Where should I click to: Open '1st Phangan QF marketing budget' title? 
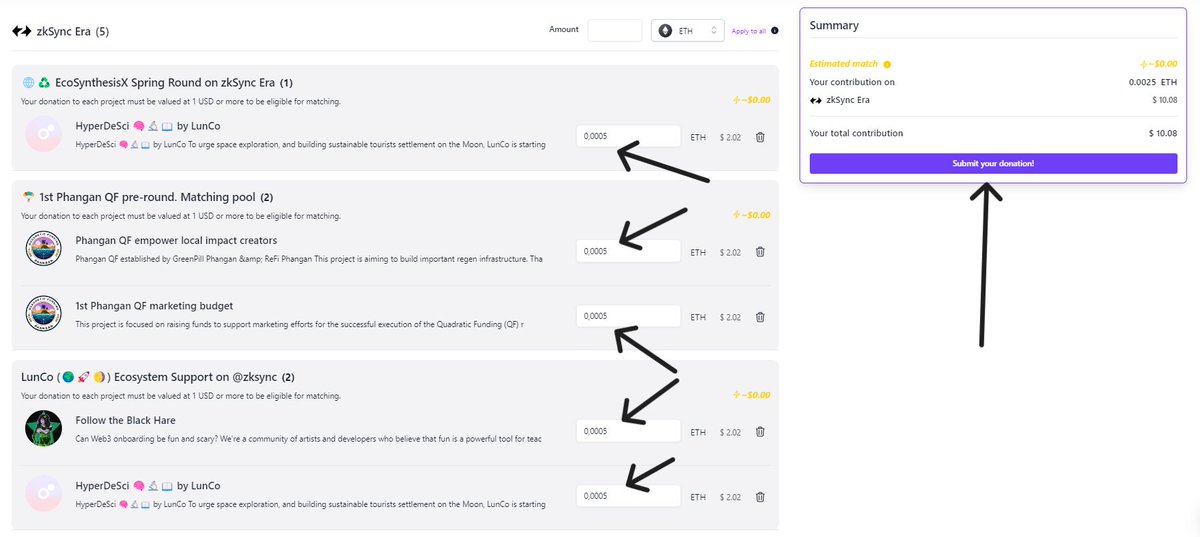[x=154, y=306]
